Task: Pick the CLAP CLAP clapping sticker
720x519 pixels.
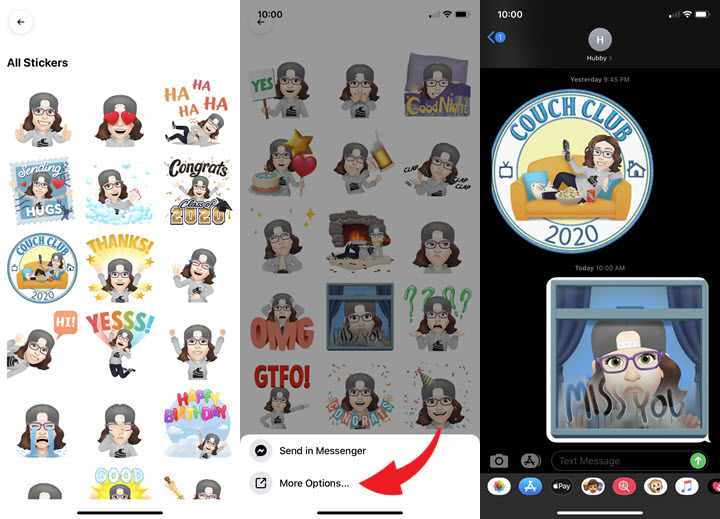Action: 436,168
